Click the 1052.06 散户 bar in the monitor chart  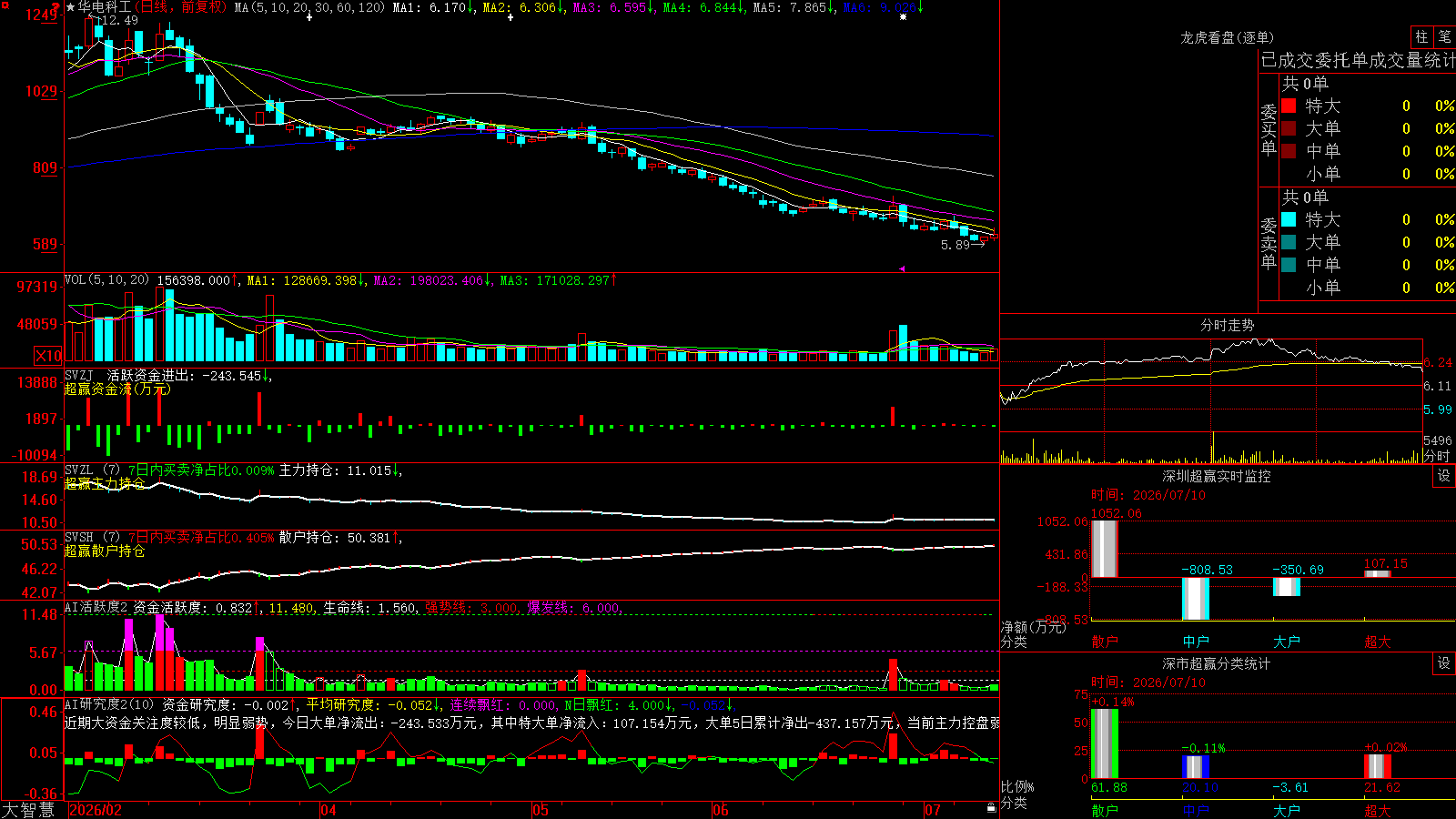[1105, 549]
